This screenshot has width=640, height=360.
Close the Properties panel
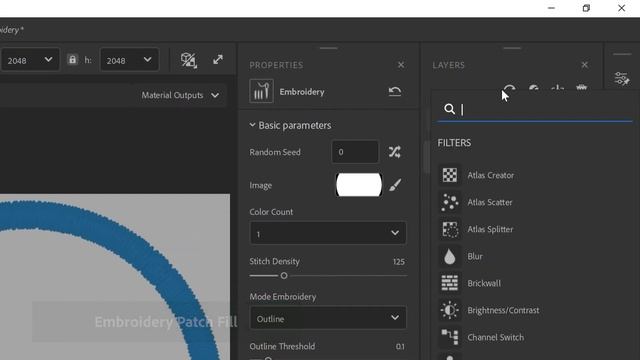[401, 65]
